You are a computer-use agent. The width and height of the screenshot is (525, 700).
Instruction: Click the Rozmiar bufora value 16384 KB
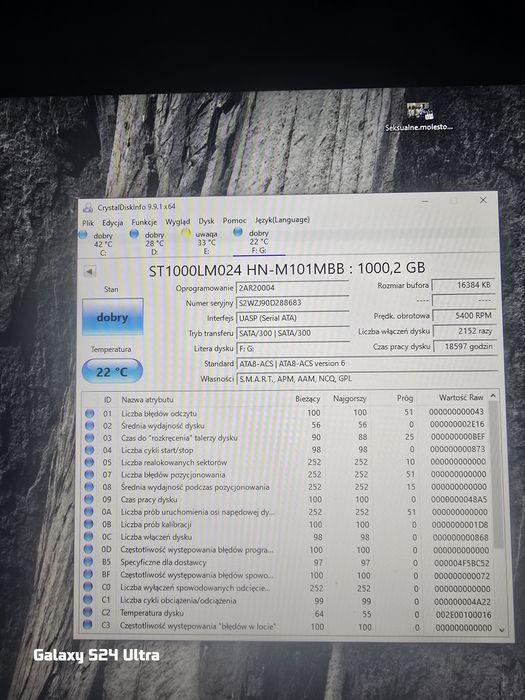(x=463, y=285)
